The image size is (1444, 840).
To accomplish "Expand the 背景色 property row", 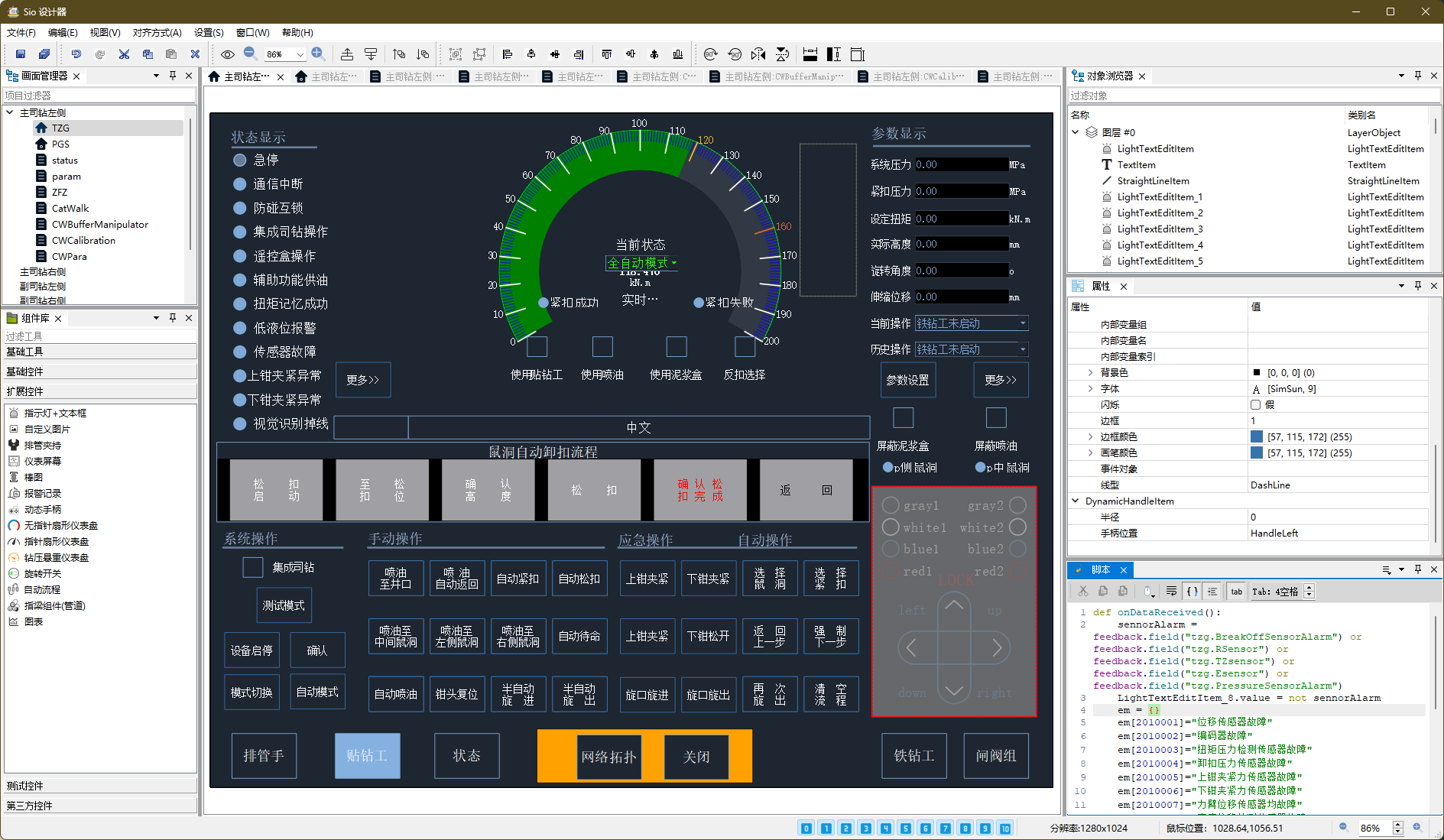I will pyautogui.click(x=1091, y=373).
